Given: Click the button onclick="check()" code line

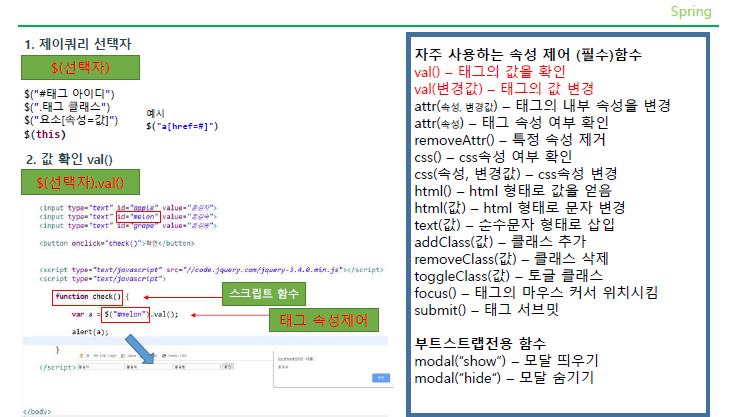Looking at the screenshot, I should tap(117, 243).
